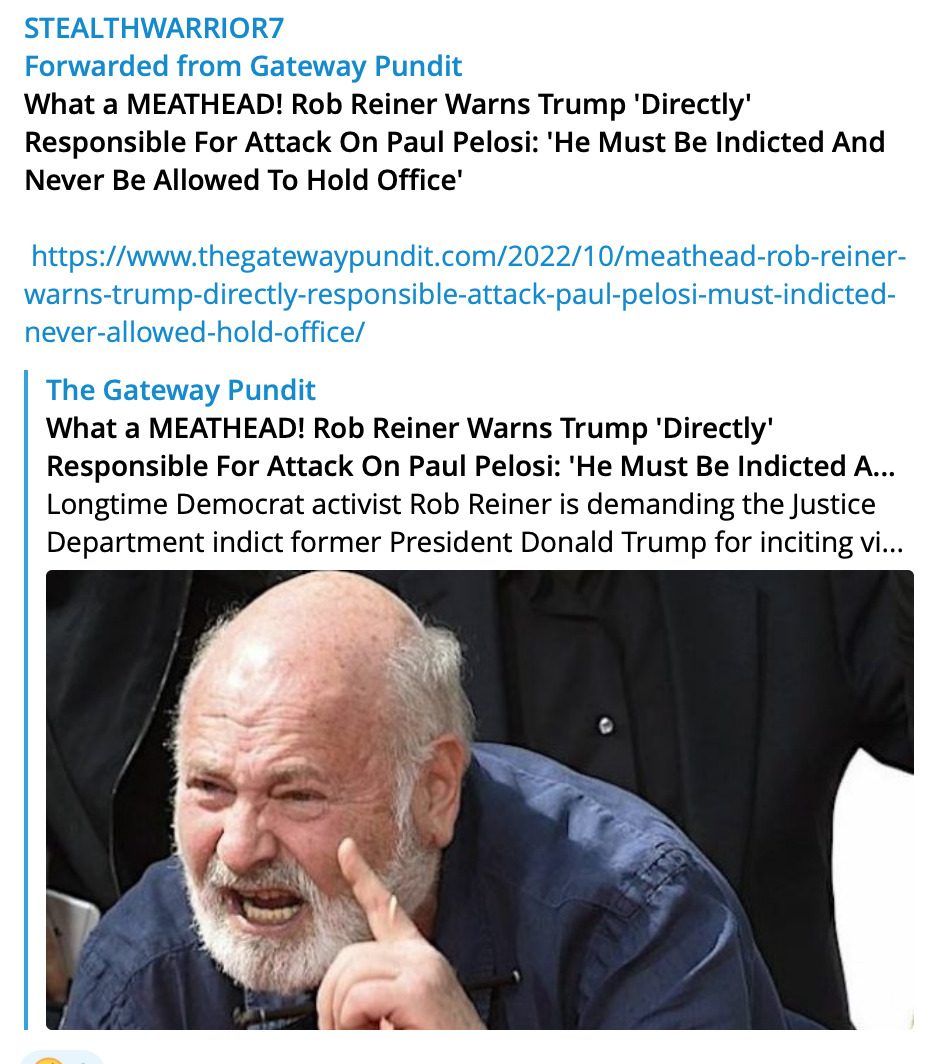Screen dimensions: 934x1064
Task: Click the URL's last line never-allowed-hold-office
Action: (195, 332)
